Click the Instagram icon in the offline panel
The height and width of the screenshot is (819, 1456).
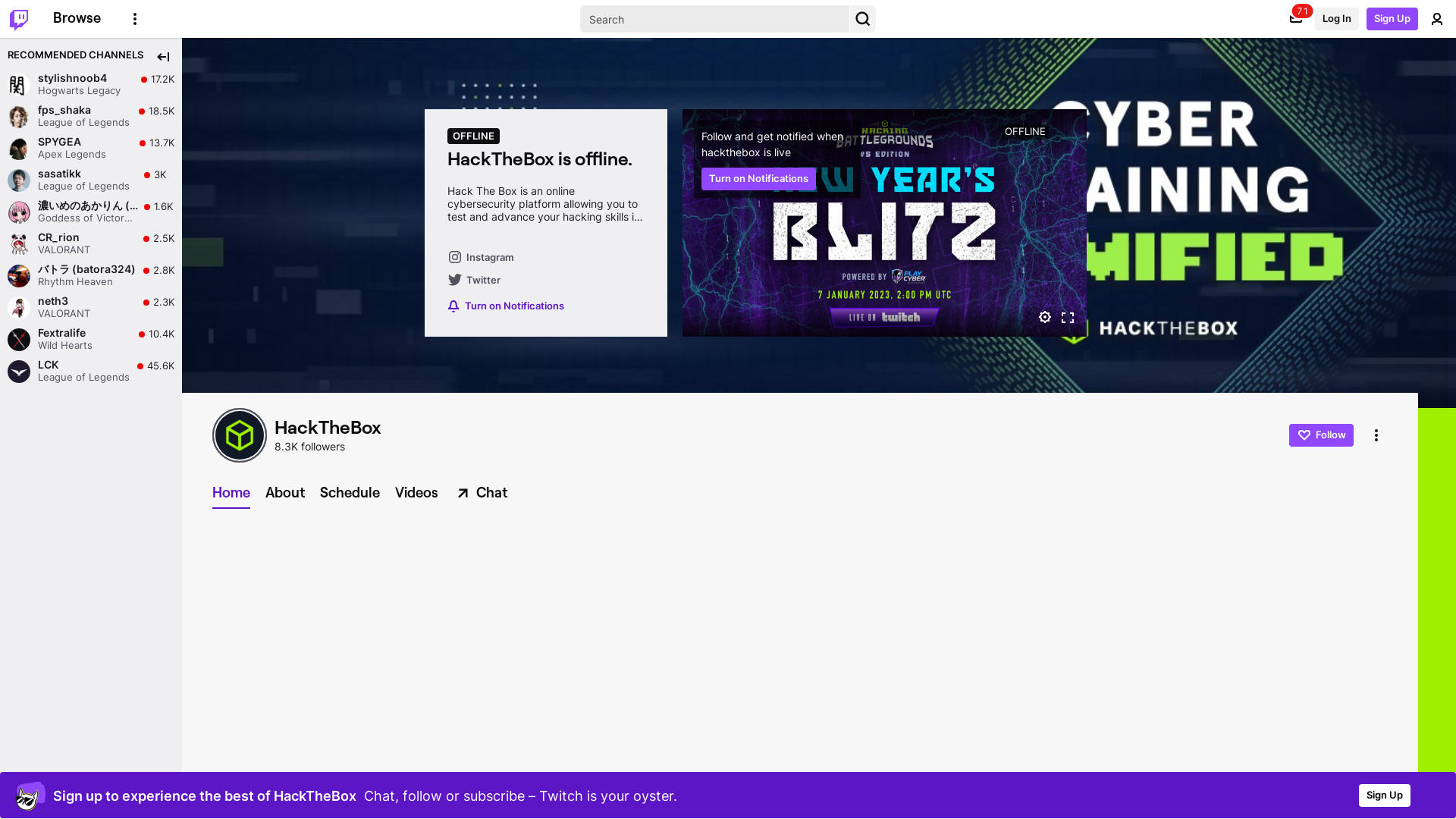[454, 257]
